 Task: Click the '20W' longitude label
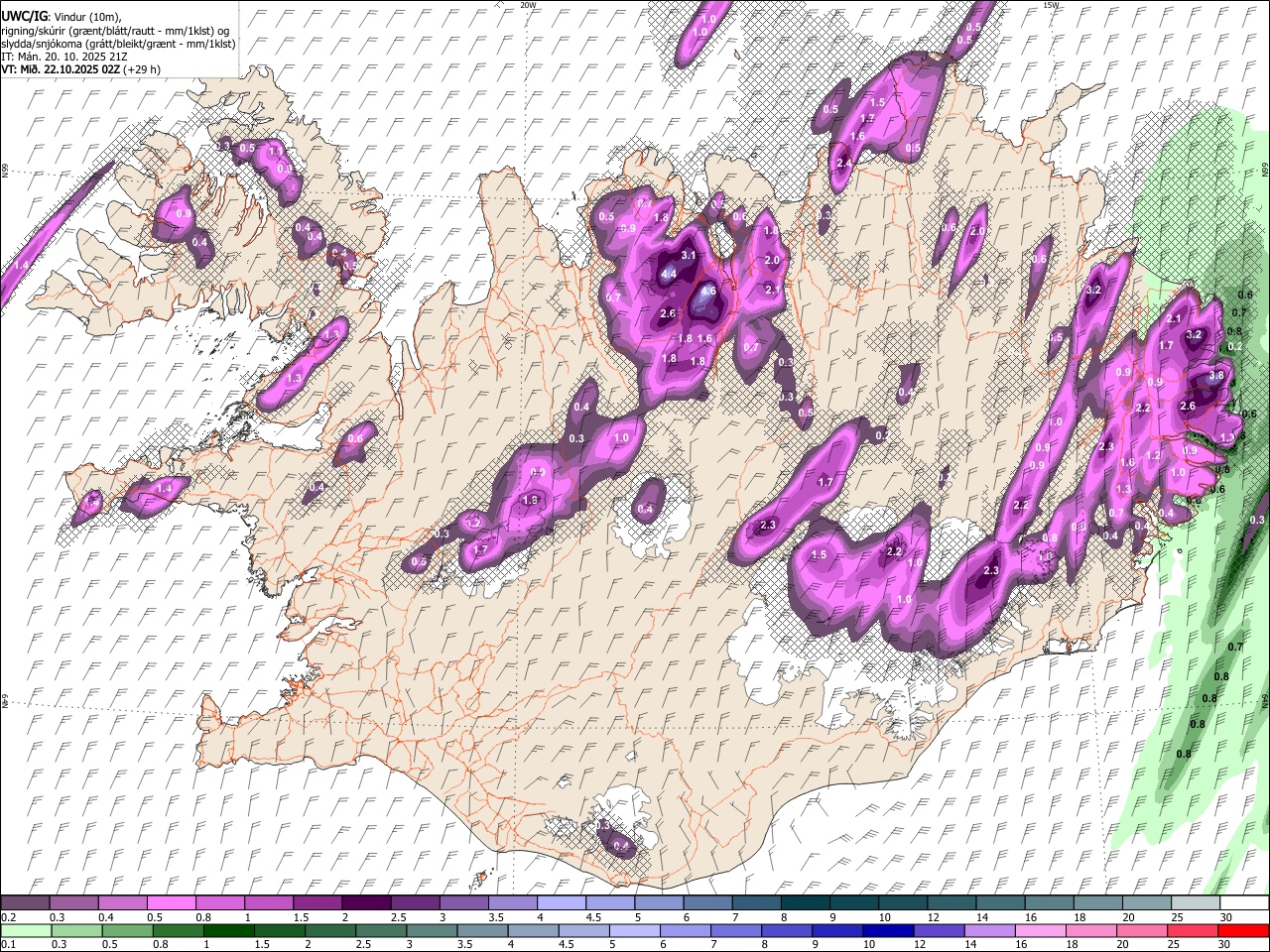pos(529,5)
